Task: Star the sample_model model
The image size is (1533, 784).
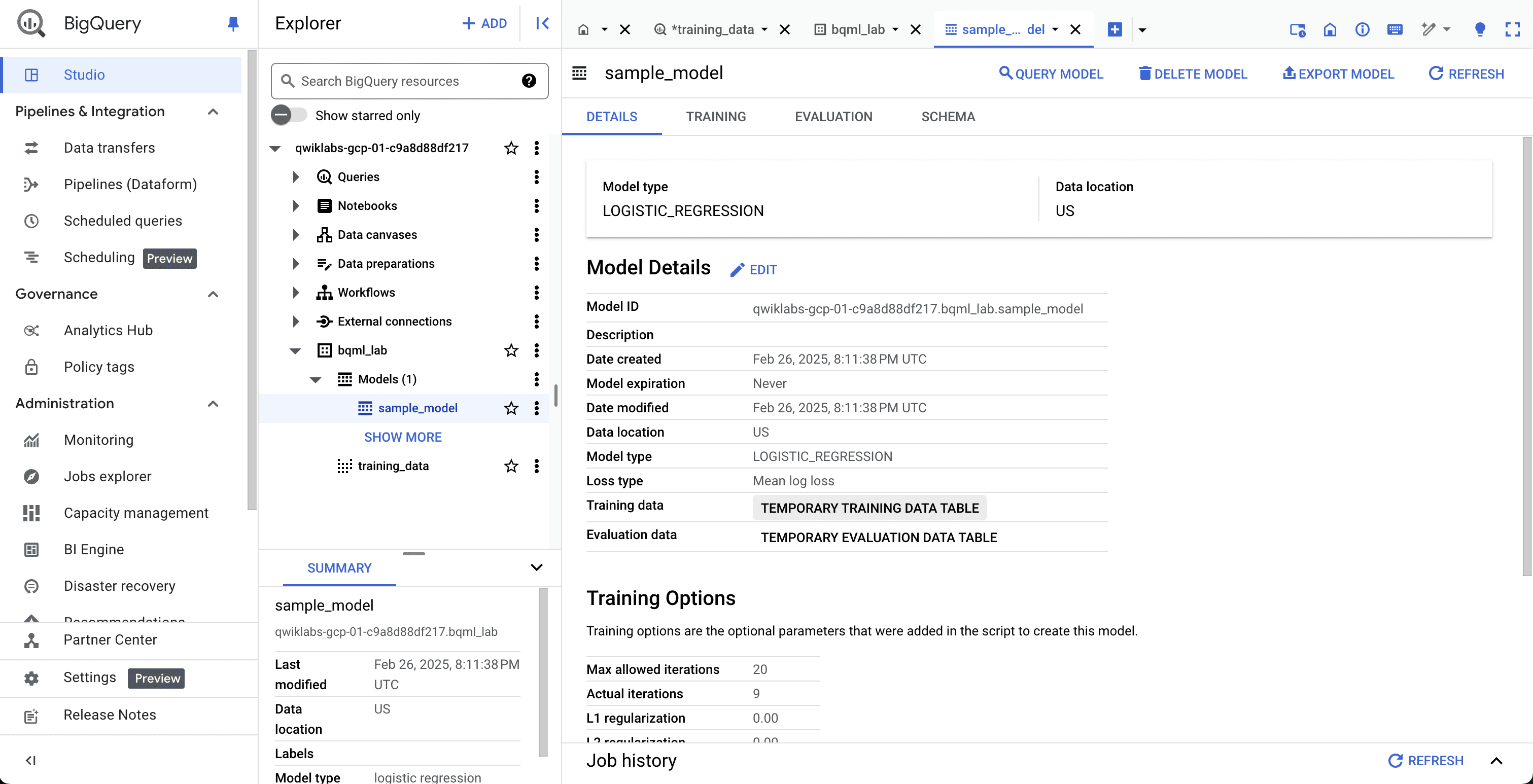Action: (511, 408)
